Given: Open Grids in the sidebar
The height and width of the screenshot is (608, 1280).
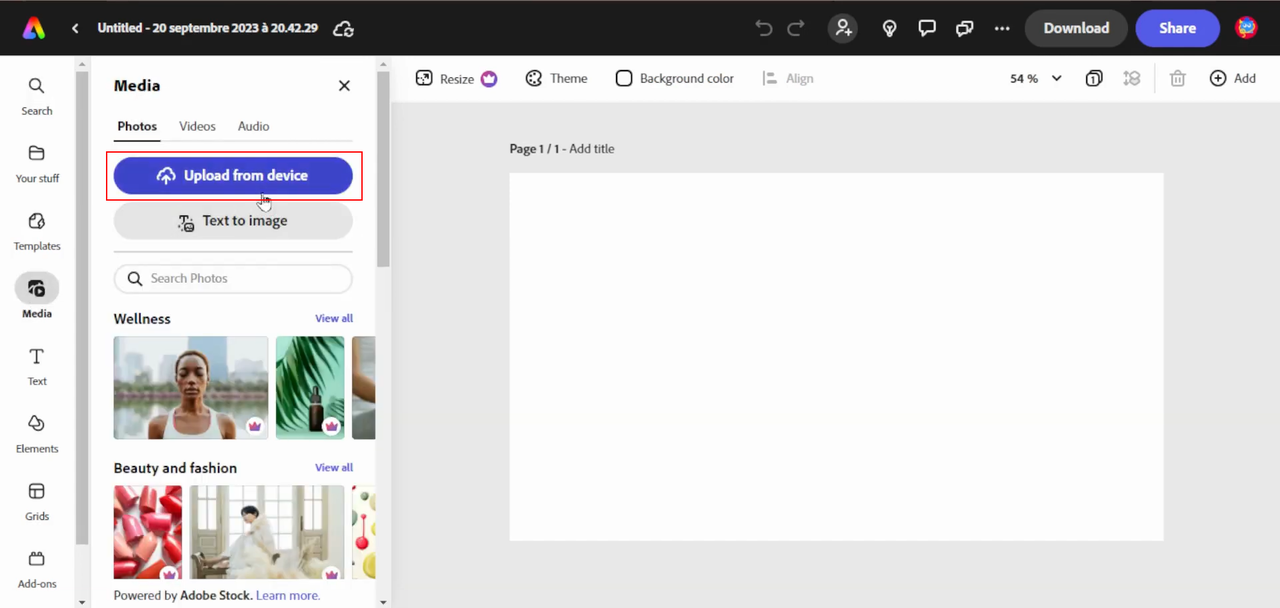Looking at the screenshot, I should (x=37, y=501).
